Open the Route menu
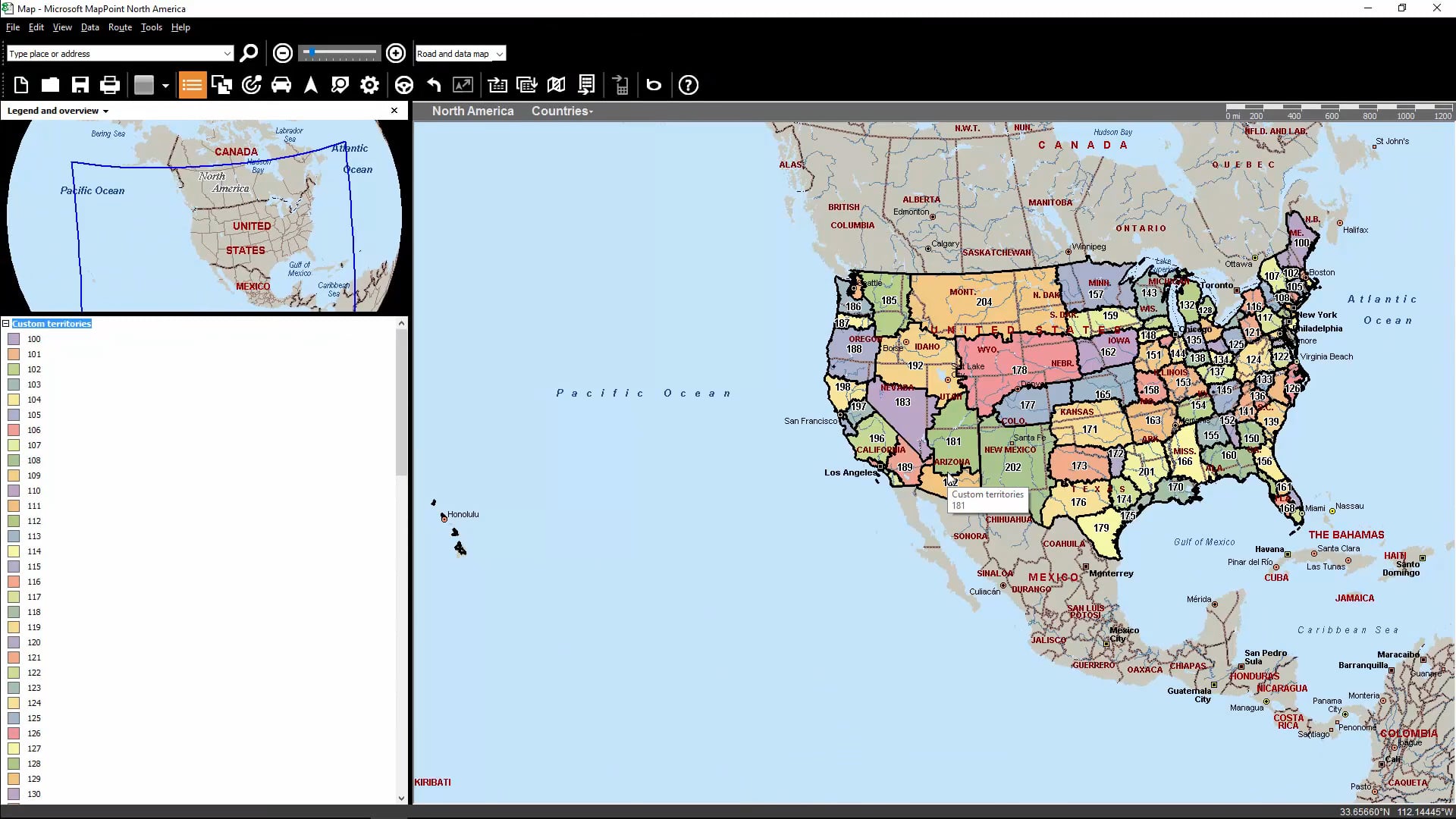Image resolution: width=1456 pixels, height=819 pixels. [119, 27]
